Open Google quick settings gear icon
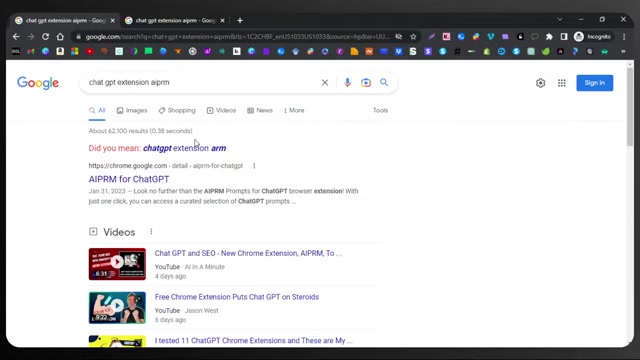 click(540, 83)
